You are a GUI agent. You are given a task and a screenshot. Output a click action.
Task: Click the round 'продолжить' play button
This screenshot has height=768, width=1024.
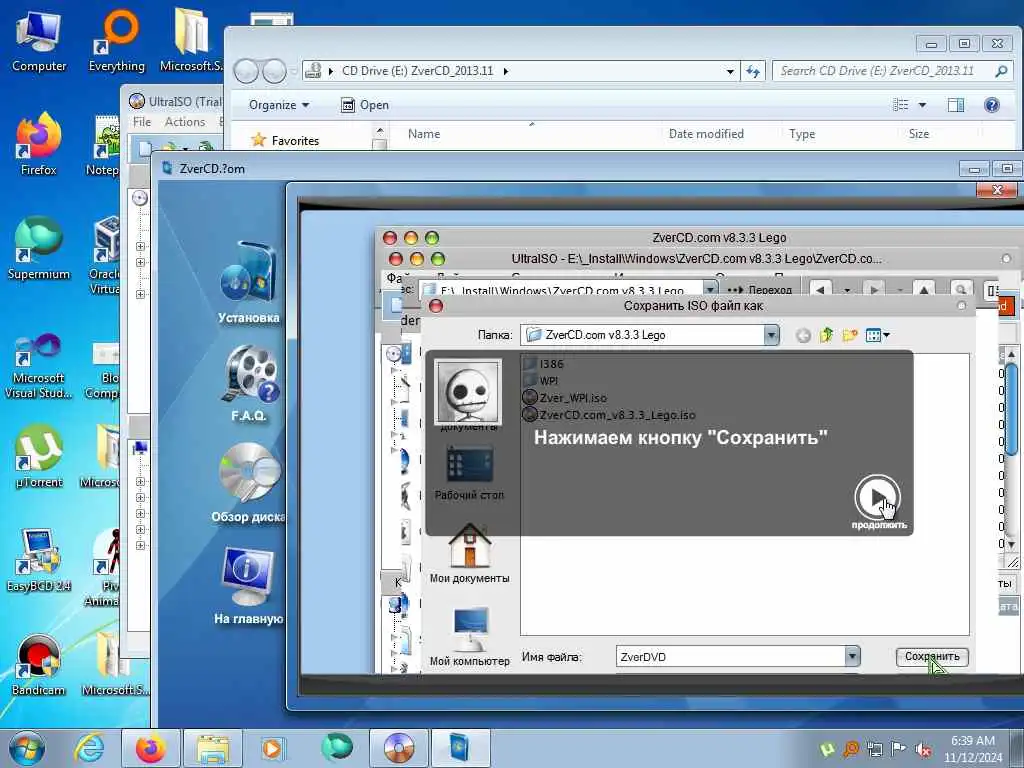pyautogui.click(x=877, y=498)
